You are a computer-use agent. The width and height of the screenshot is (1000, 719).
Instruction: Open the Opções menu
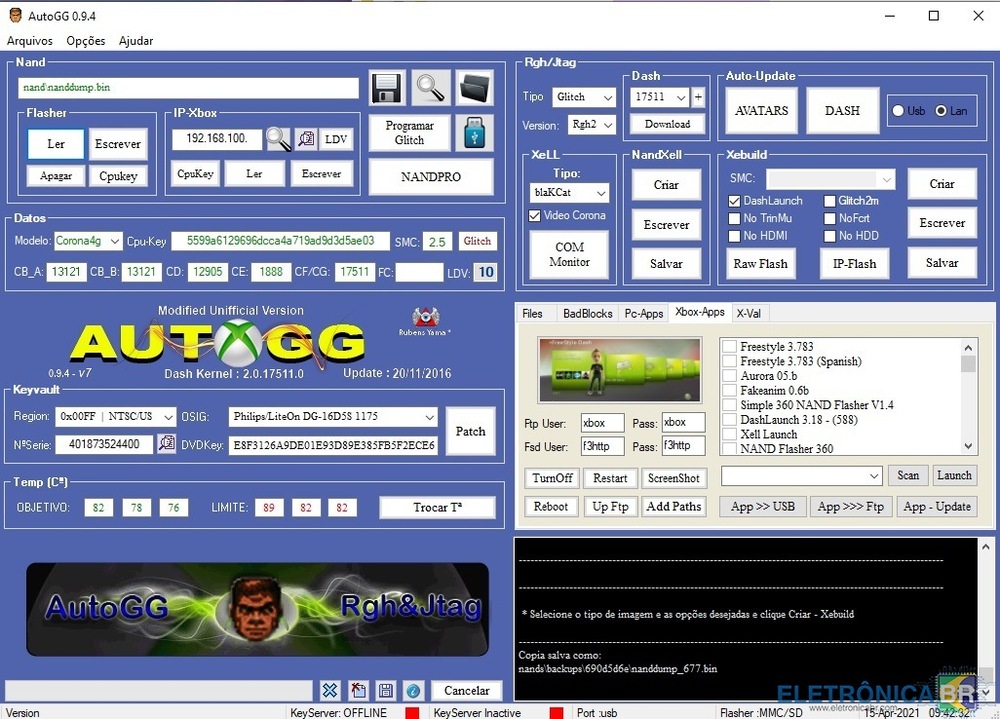(86, 41)
